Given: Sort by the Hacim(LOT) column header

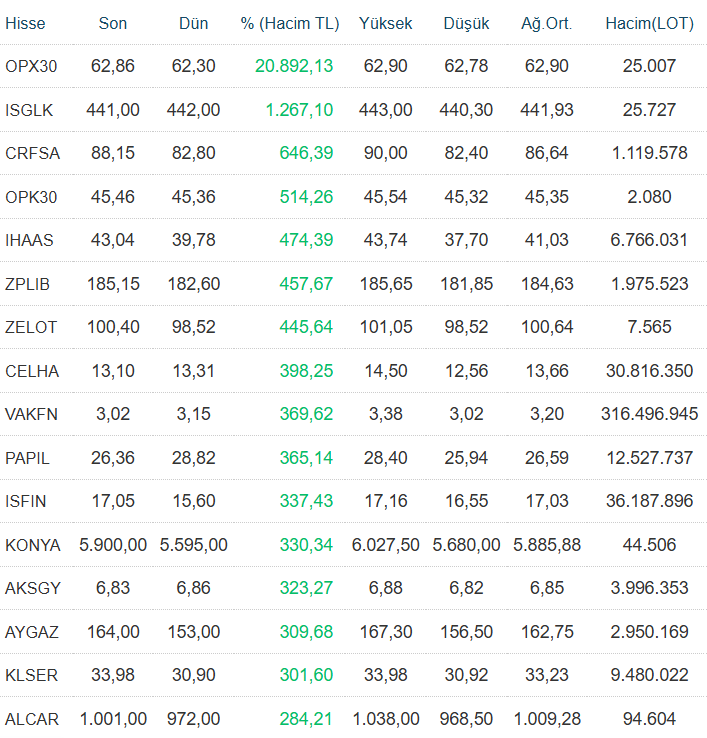Looking at the screenshot, I should pos(650,24).
